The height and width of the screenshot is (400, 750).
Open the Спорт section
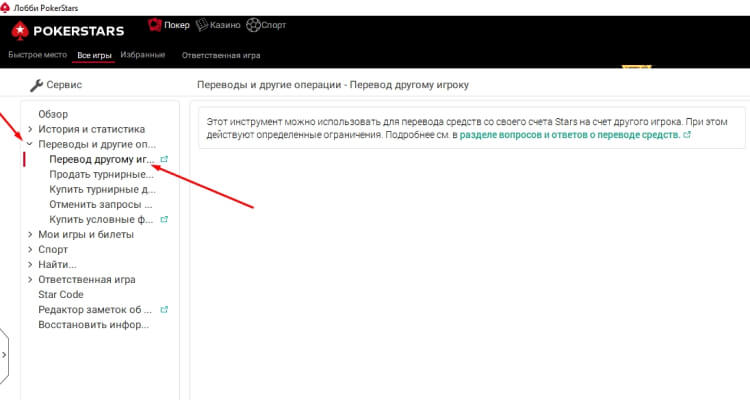[x=274, y=25]
